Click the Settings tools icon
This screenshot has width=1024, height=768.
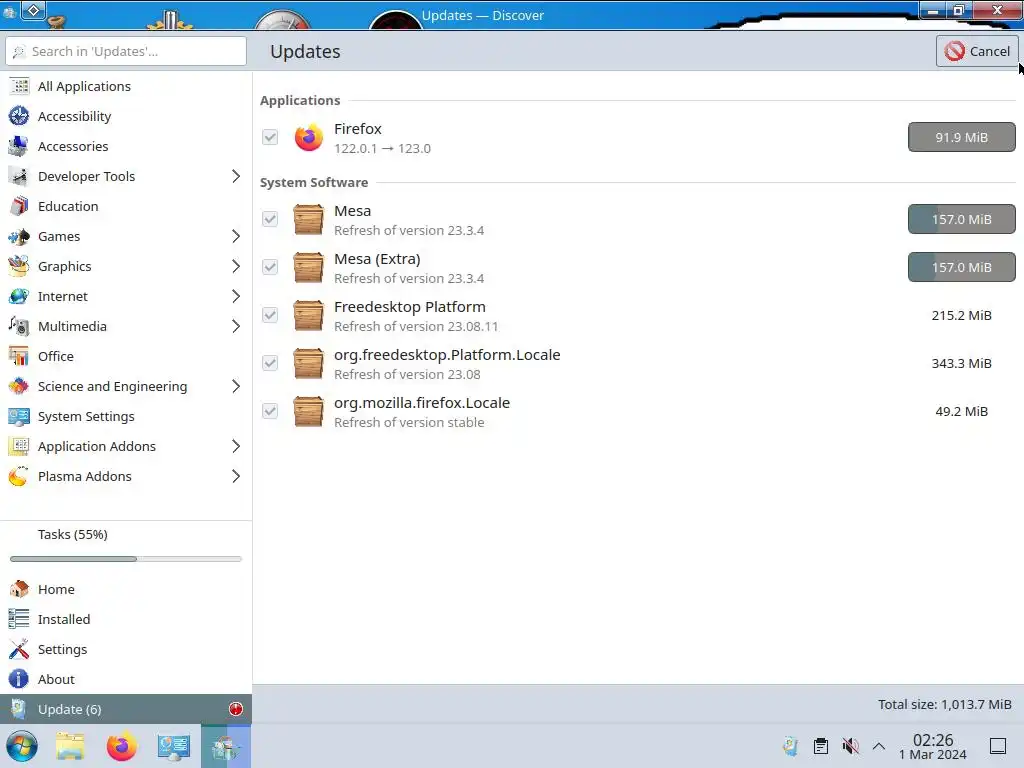coord(19,649)
